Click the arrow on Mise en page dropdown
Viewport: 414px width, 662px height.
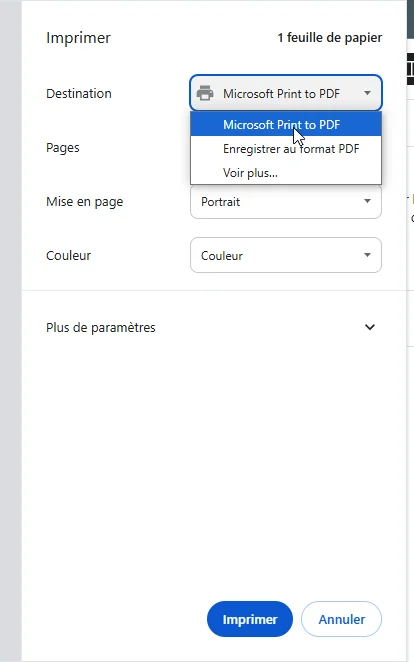367,201
